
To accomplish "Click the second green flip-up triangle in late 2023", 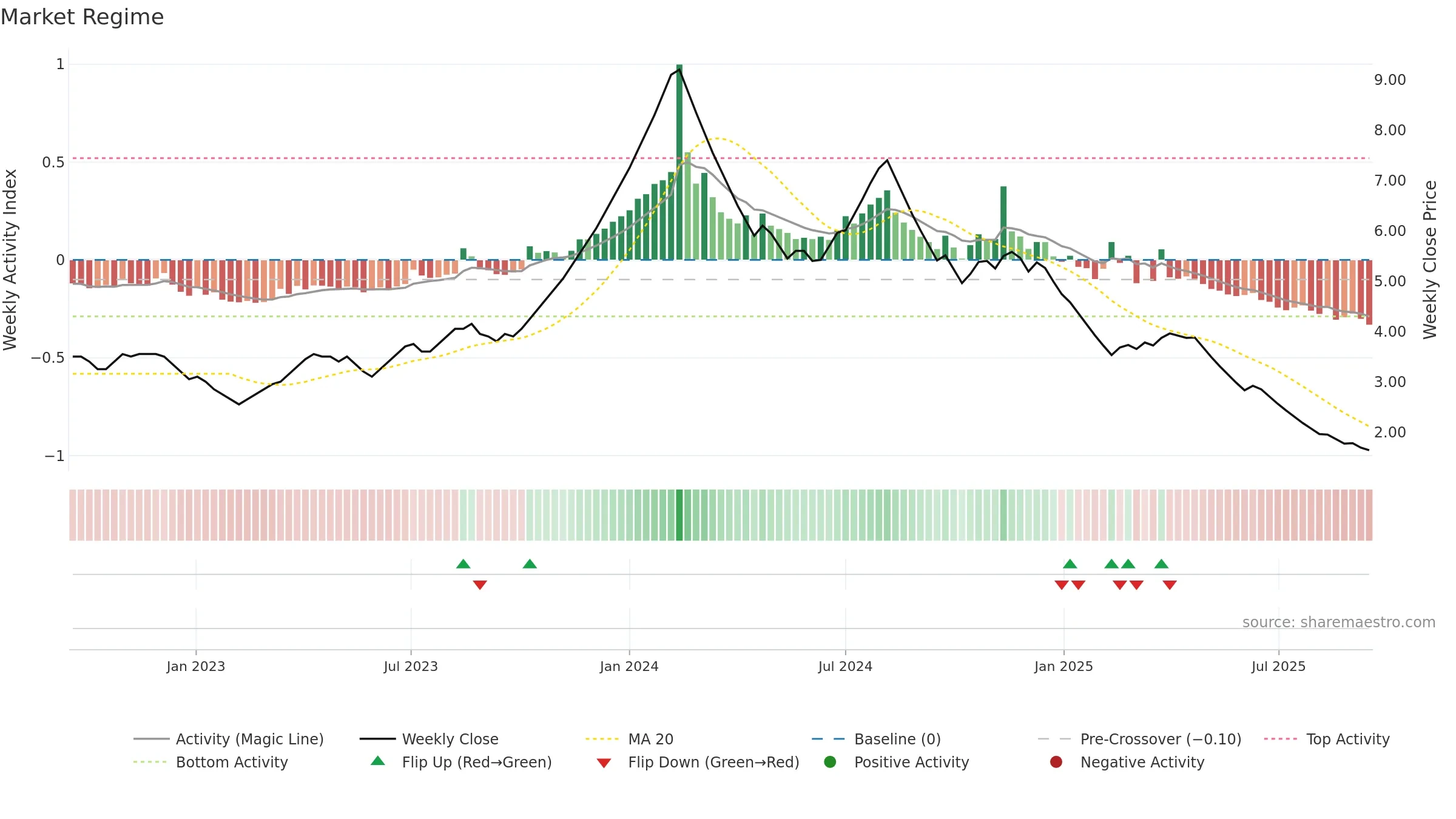I will tap(530, 564).
